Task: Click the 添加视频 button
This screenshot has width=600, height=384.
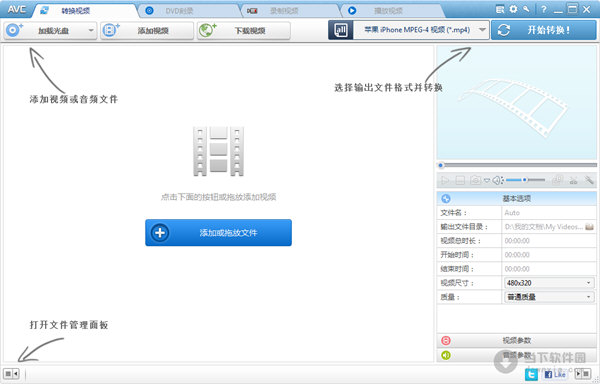Action: 147,30
